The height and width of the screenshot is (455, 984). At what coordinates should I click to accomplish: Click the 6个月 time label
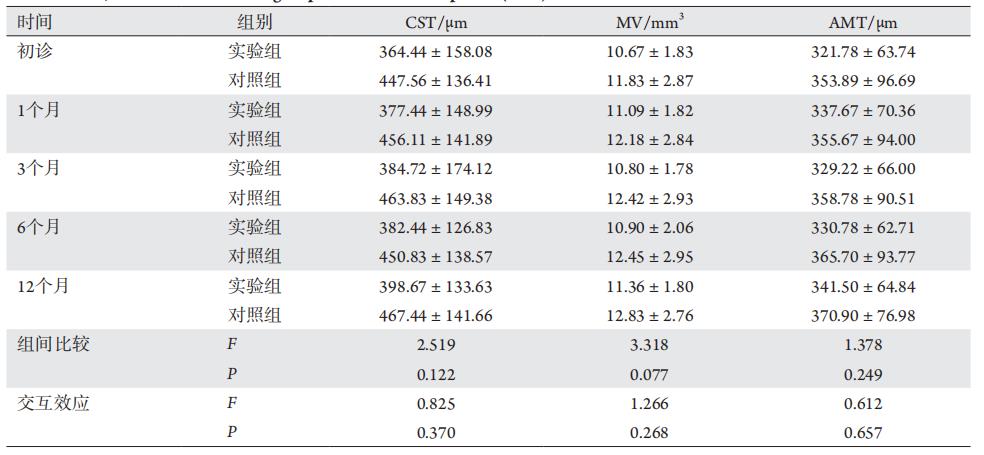coord(39,227)
